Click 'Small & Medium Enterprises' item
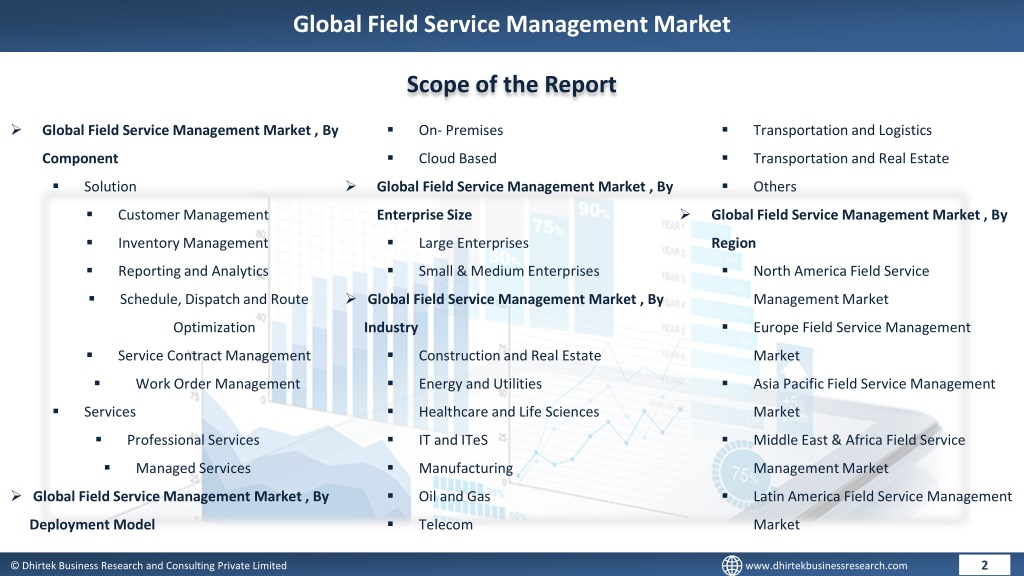 pos(509,271)
